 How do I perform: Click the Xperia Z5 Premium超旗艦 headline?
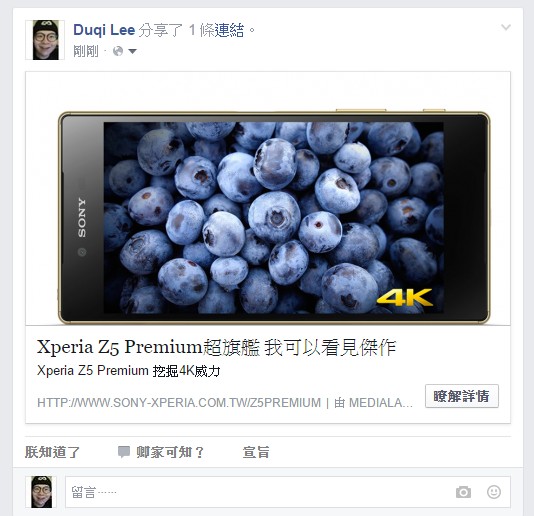click(216, 347)
